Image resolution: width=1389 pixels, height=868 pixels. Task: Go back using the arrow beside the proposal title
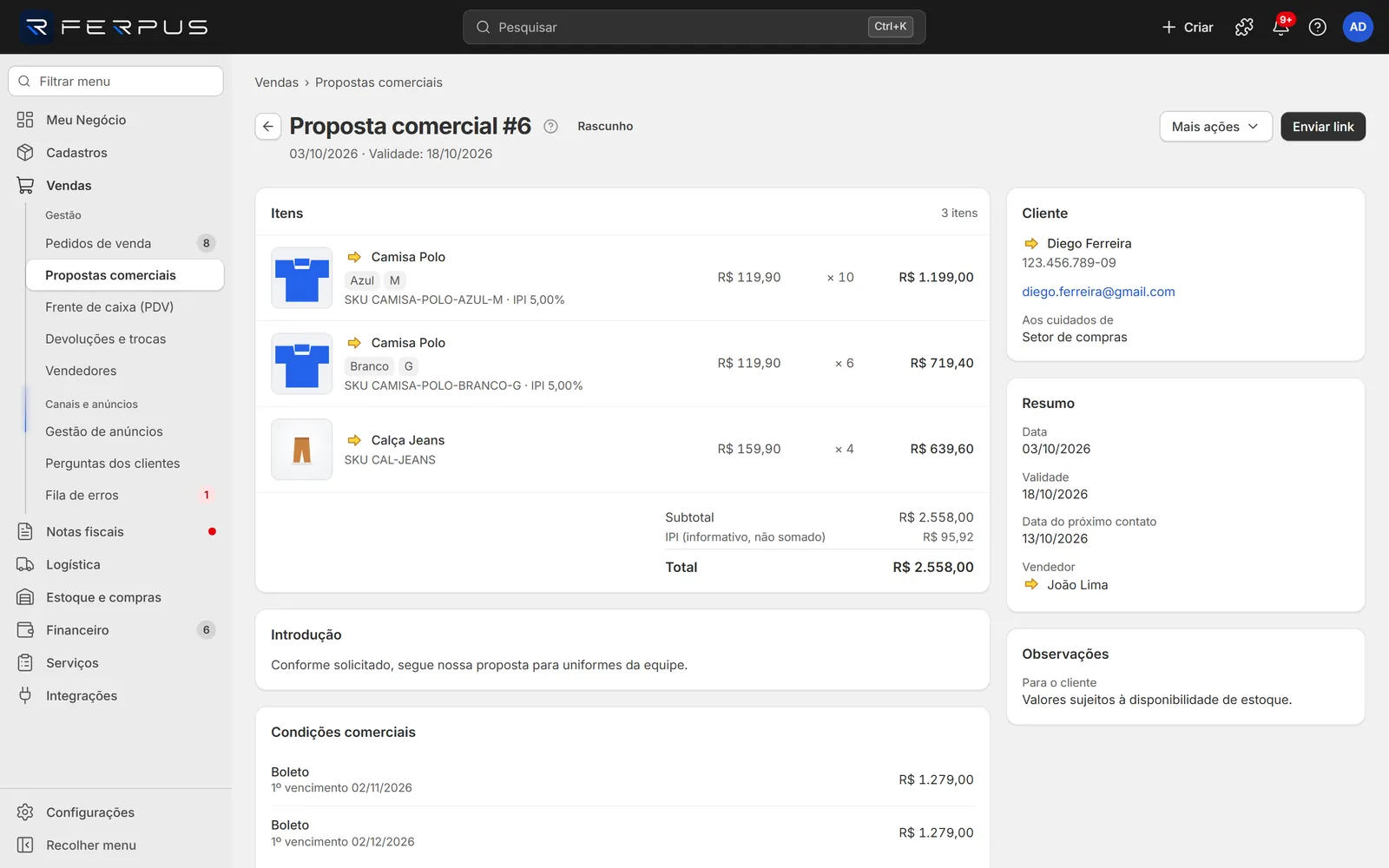(x=268, y=127)
